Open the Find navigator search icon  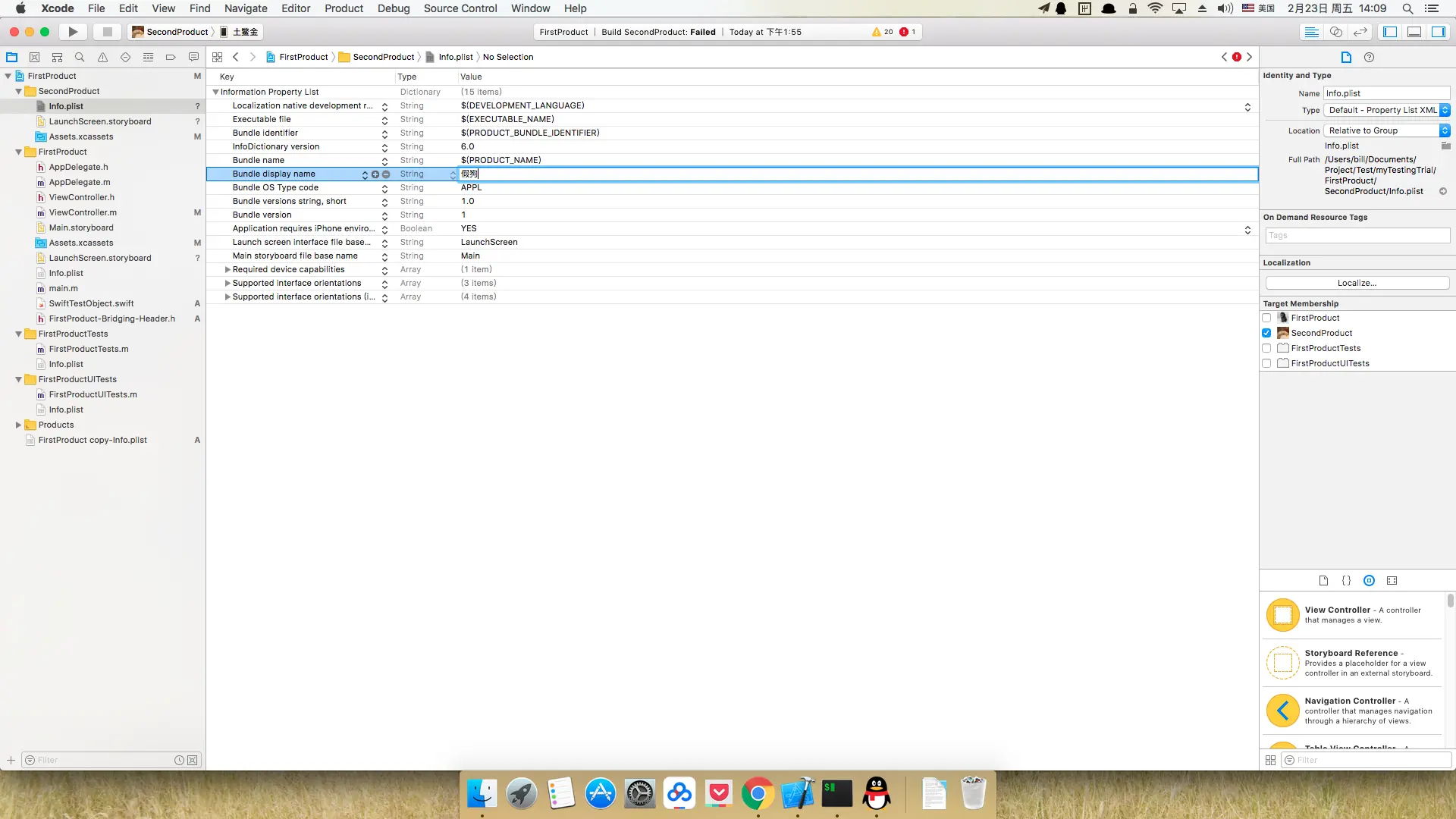coord(80,57)
